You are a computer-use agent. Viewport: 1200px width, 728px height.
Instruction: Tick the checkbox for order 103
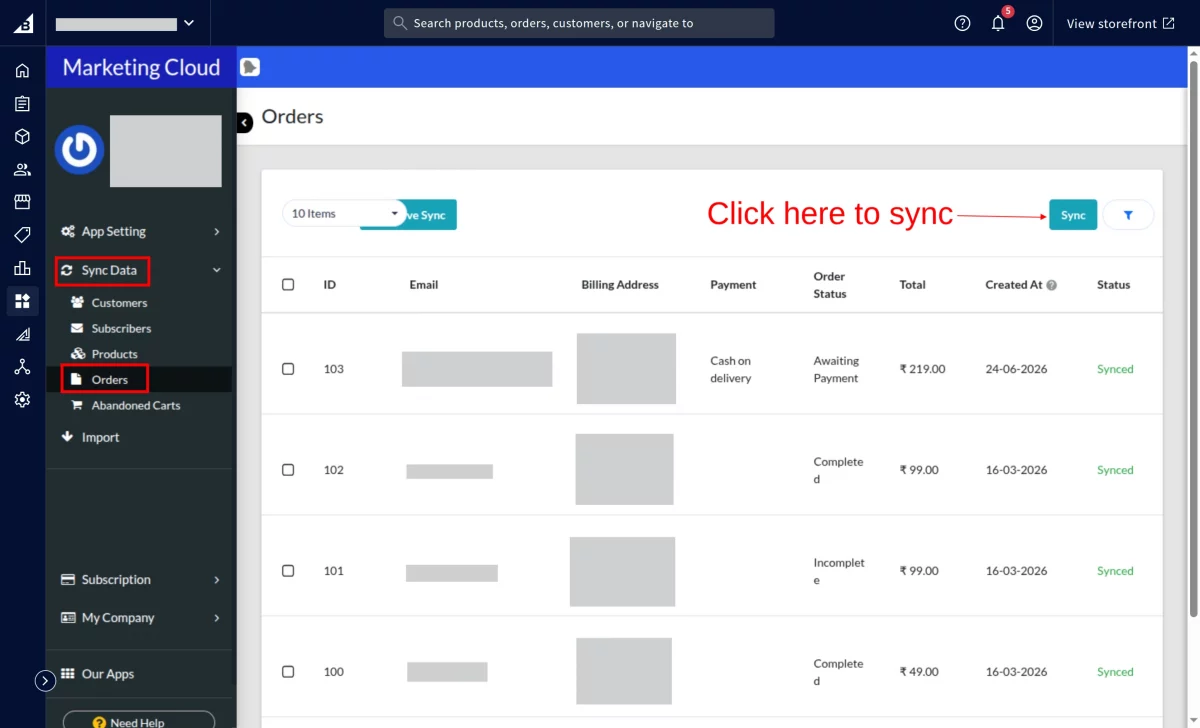[x=288, y=369]
